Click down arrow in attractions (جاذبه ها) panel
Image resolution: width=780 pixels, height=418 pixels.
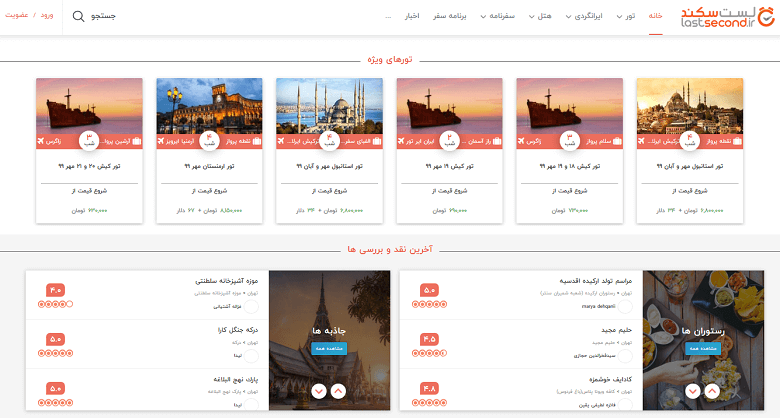tap(318, 391)
